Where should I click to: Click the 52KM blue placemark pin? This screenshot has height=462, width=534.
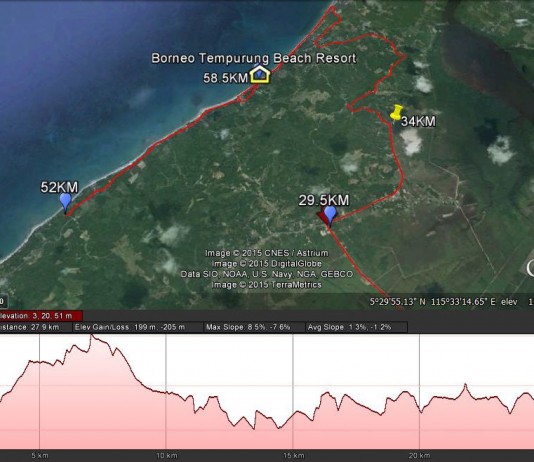click(65, 202)
